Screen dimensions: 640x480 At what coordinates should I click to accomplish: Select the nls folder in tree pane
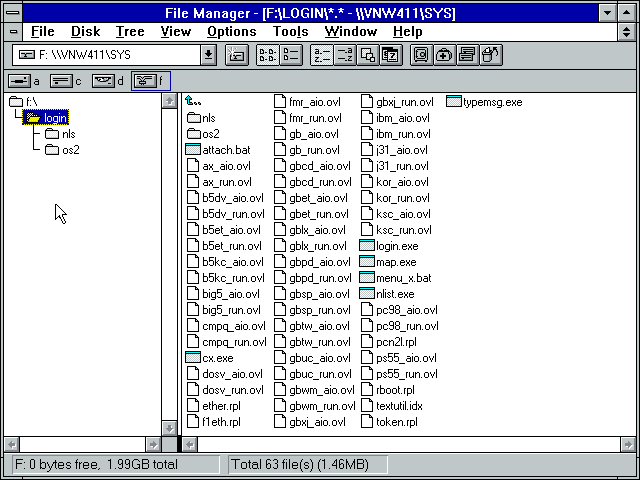[60, 134]
